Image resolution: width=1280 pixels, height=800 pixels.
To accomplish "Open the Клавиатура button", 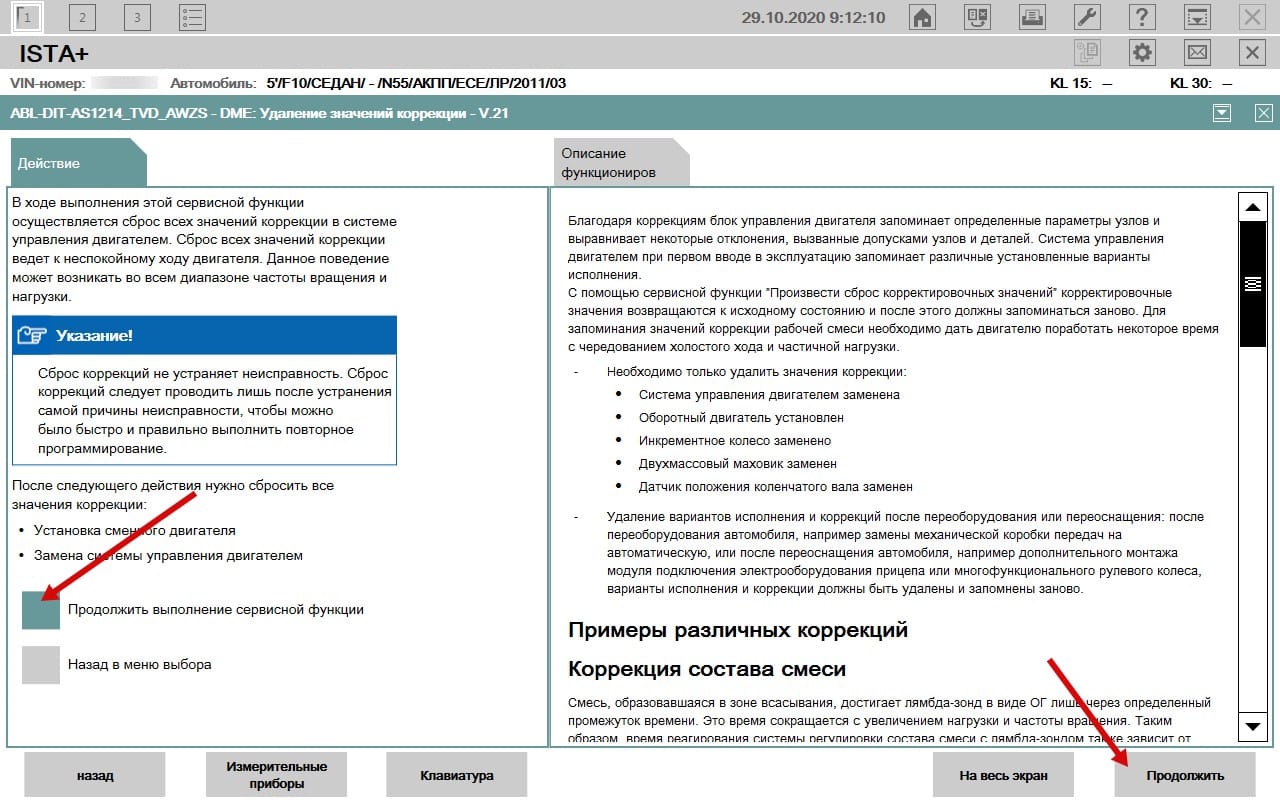I will tap(457, 775).
